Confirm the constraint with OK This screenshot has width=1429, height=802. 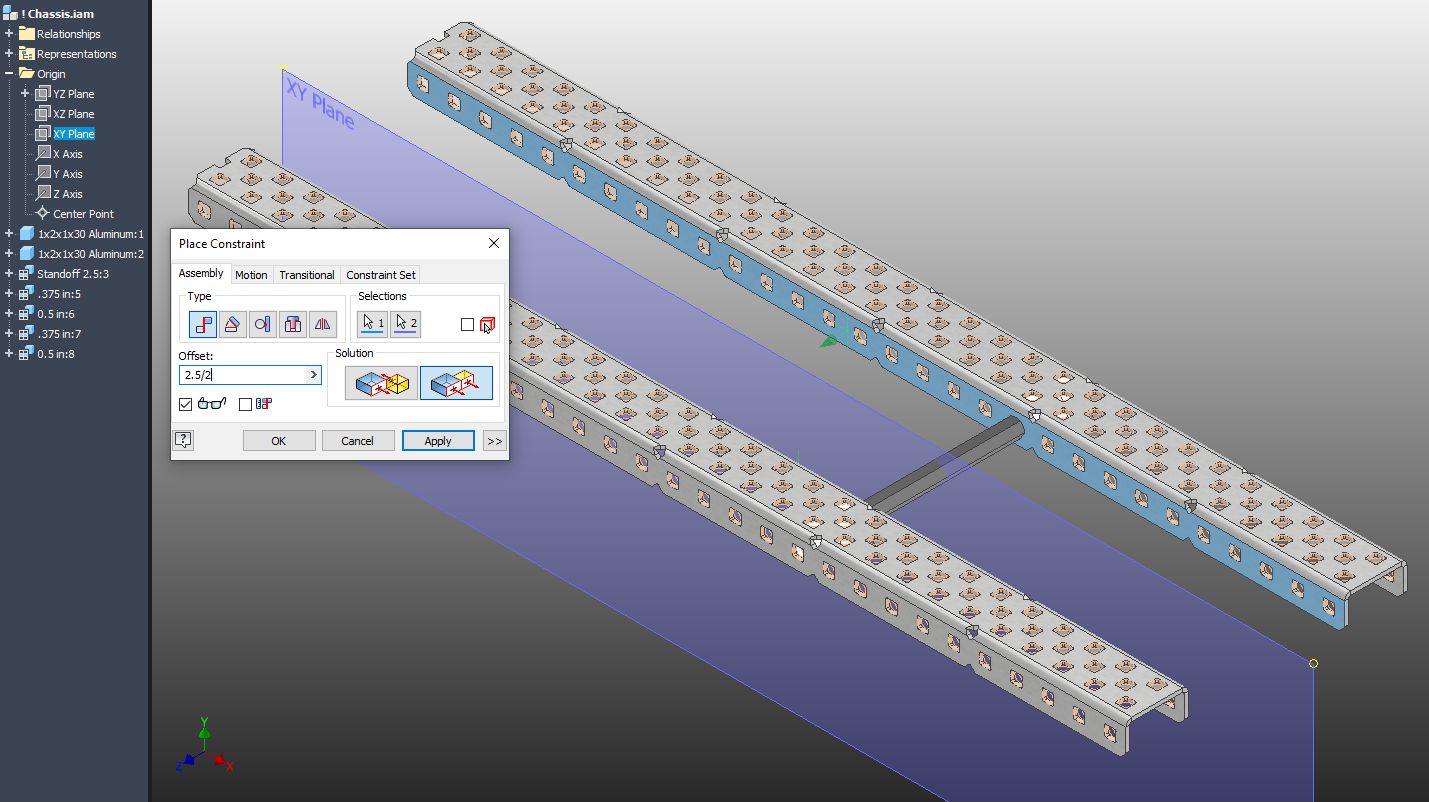tap(279, 441)
